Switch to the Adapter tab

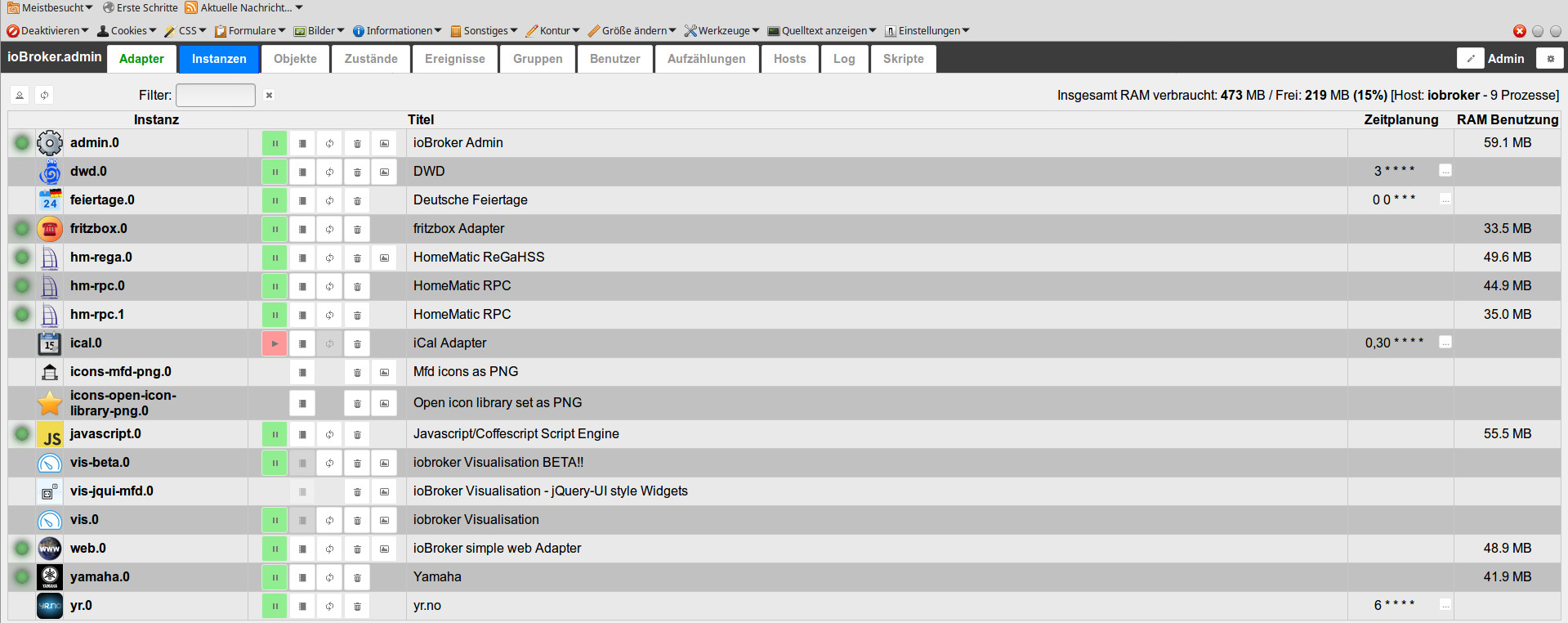click(x=141, y=59)
